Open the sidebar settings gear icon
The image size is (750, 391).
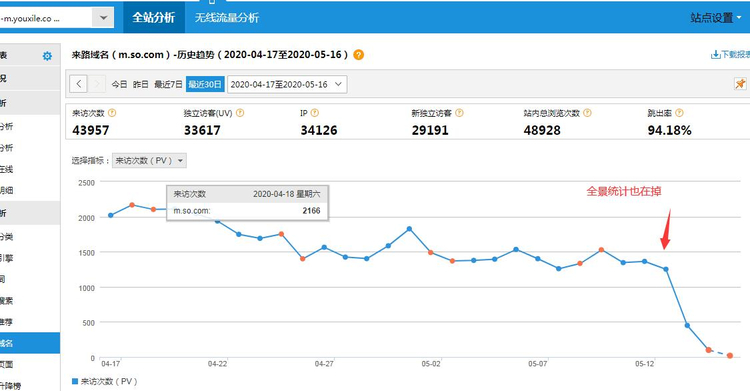47,56
